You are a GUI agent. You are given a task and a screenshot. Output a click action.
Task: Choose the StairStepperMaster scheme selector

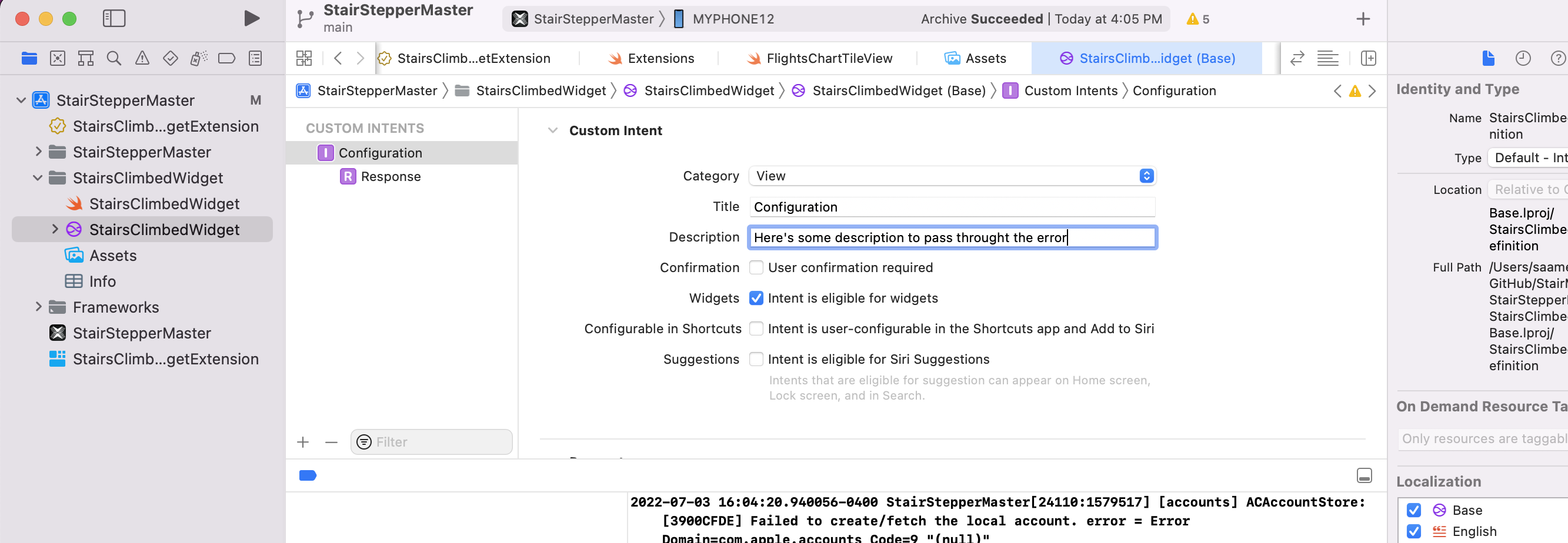[582, 19]
